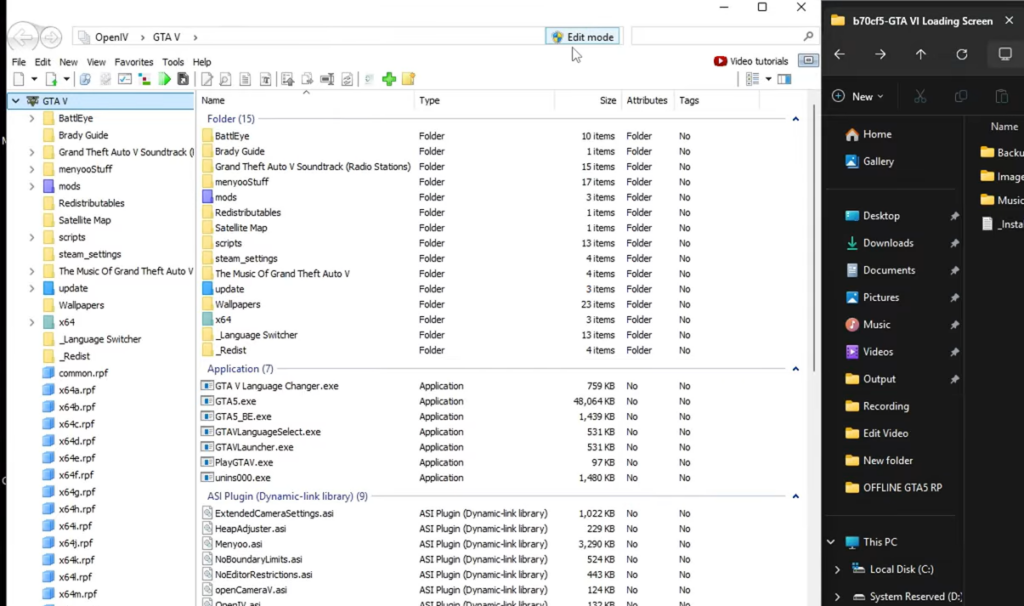This screenshot has width=1024, height=606.
Task: Click the magnifier icon in OpenIV search box
Action: (808, 36)
